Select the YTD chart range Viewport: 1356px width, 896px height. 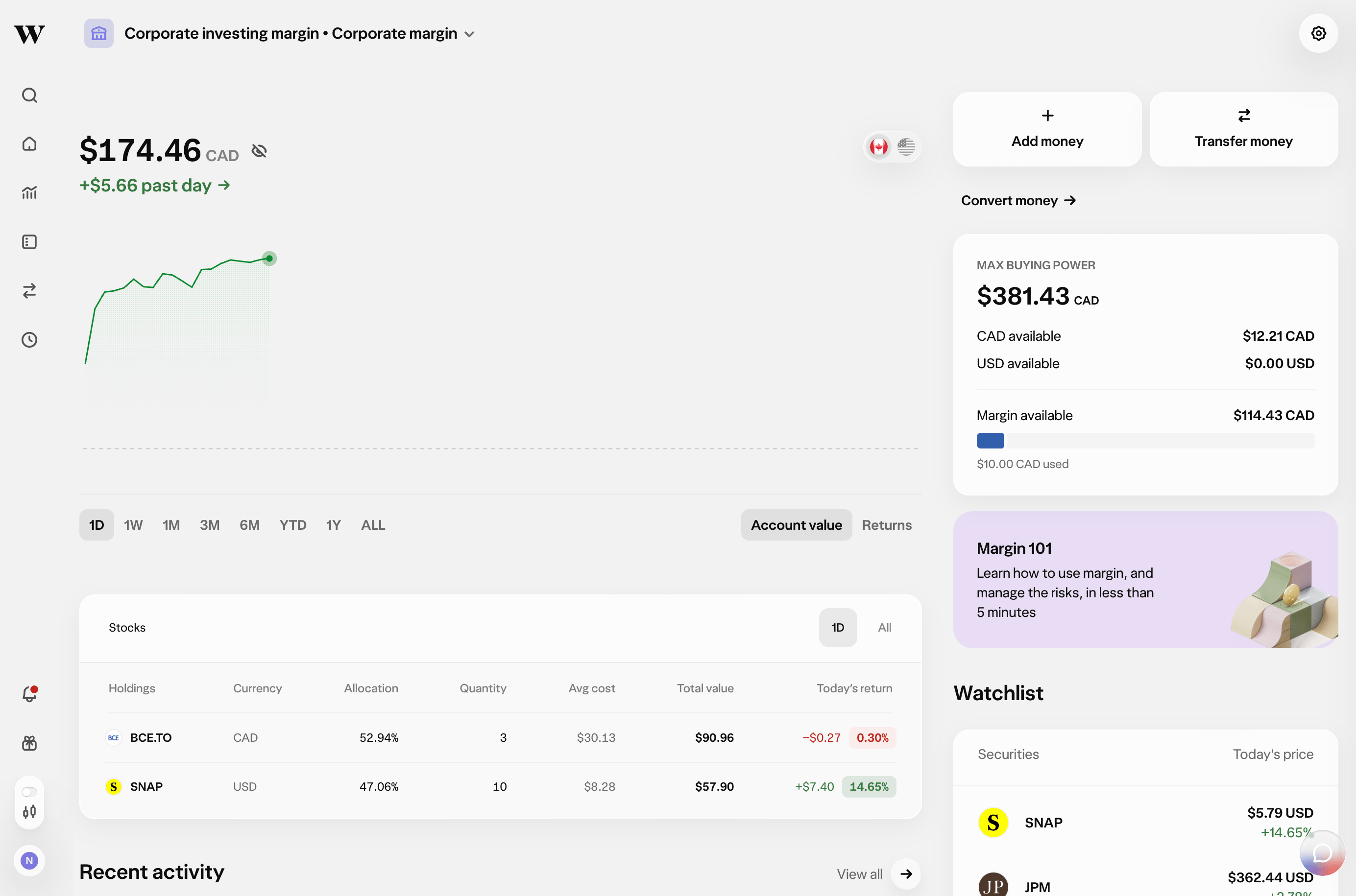(292, 524)
